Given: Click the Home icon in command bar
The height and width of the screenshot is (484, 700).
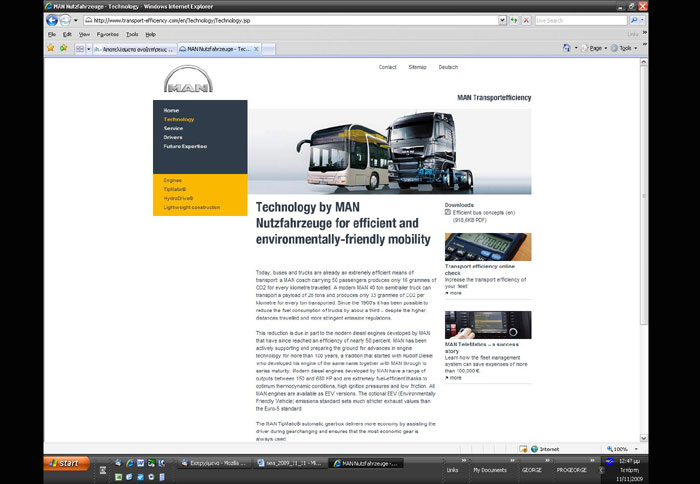Looking at the screenshot, I should pyautogui.click(x=566, y=48).
